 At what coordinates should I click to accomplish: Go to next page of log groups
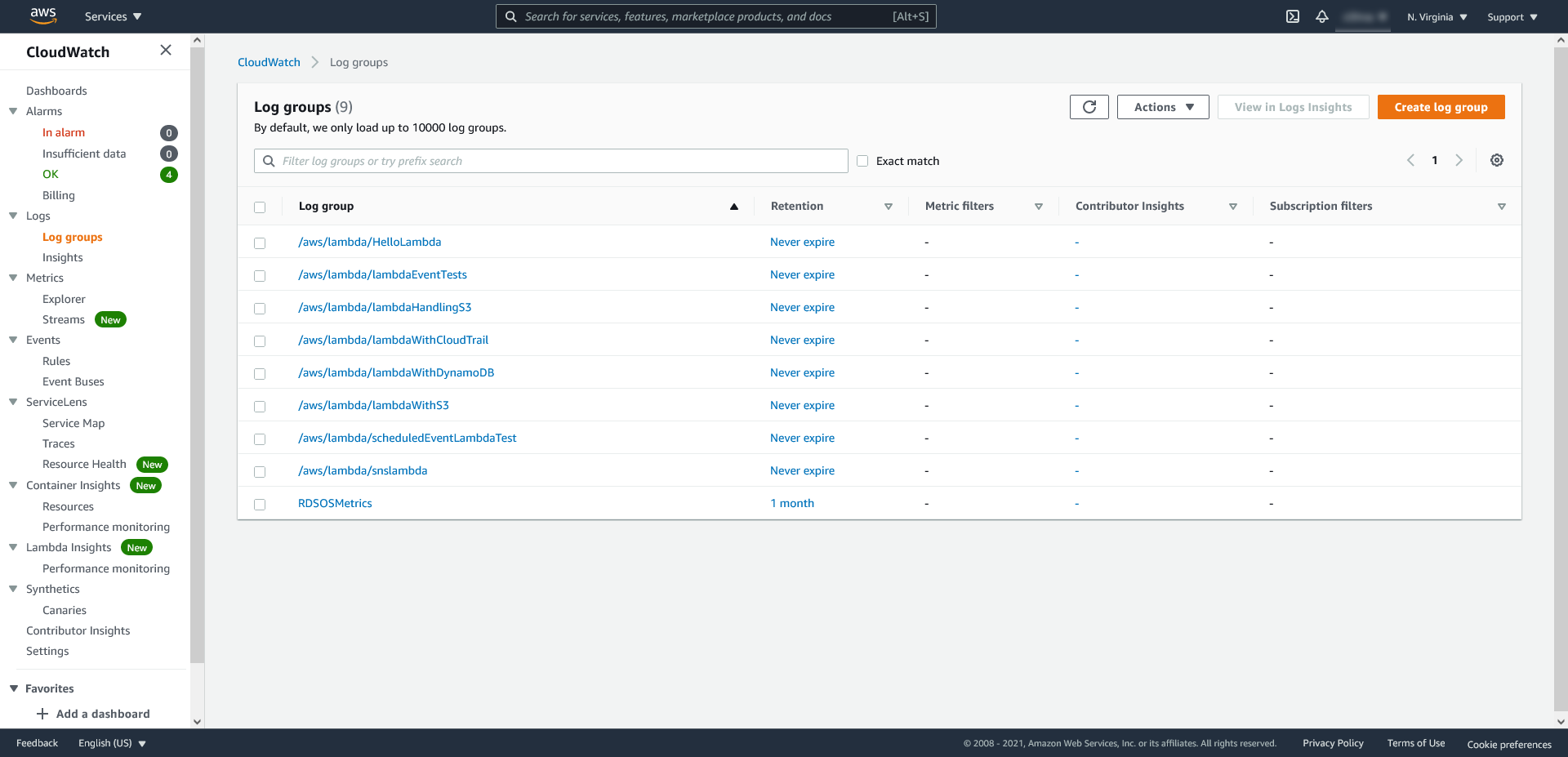click(1459, 160)
